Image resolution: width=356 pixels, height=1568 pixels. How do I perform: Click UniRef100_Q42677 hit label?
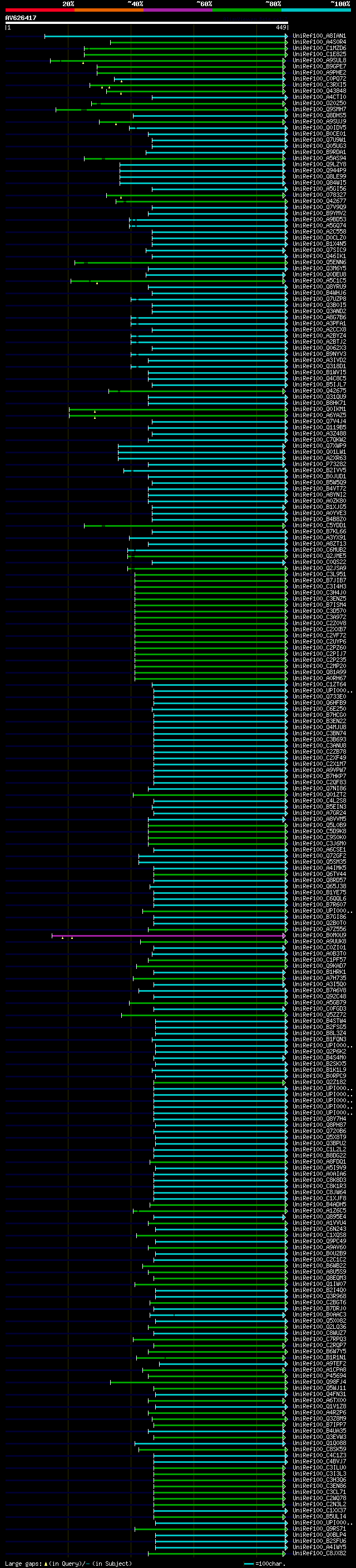(319, 201)
